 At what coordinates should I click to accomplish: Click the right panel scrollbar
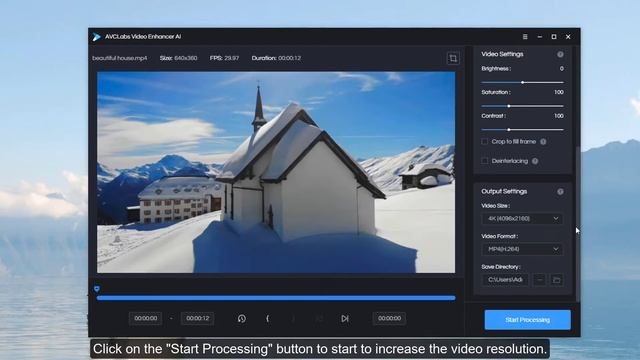[578, 224]
